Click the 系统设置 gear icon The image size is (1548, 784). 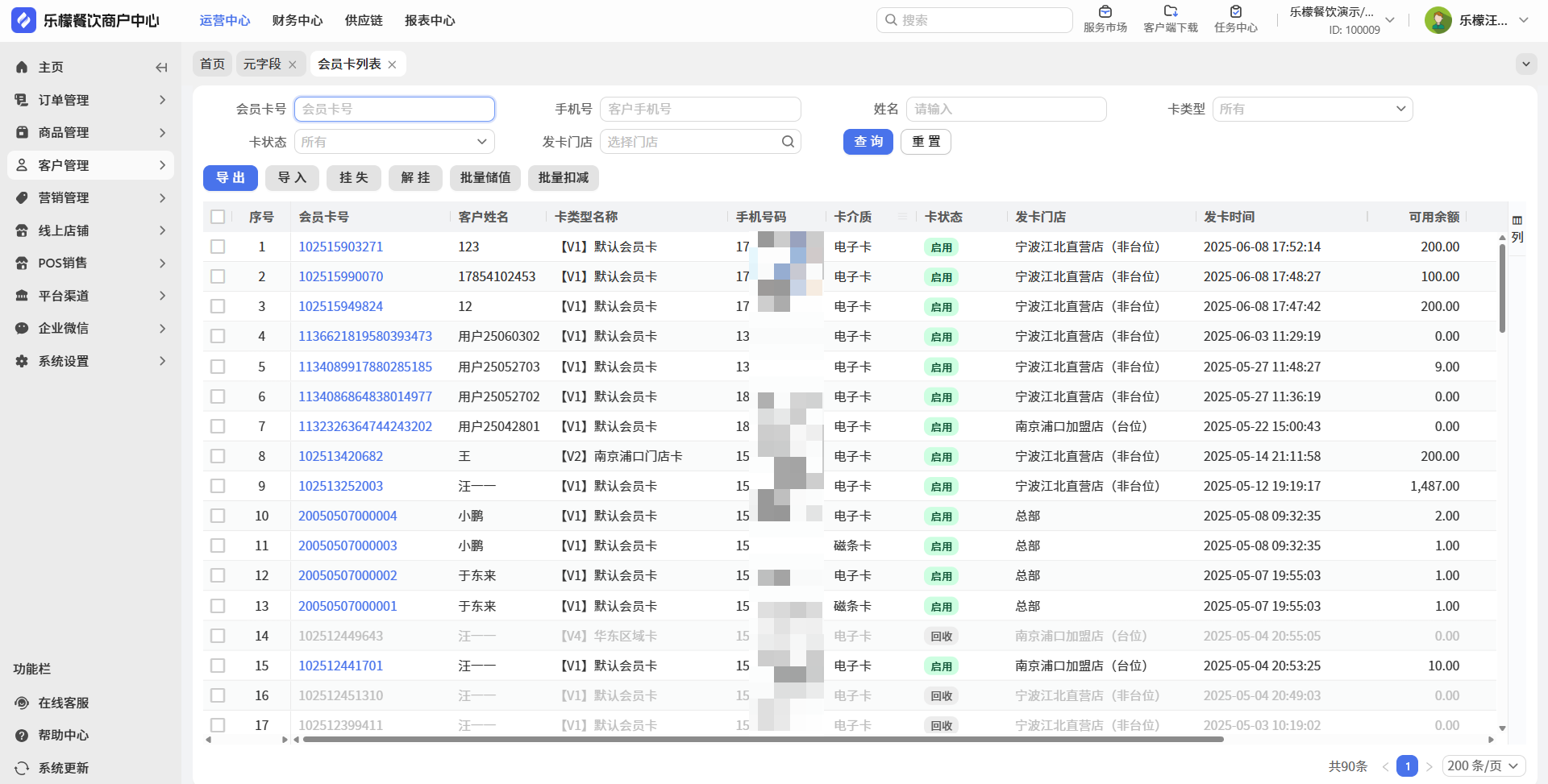click(x=22, y=361)
